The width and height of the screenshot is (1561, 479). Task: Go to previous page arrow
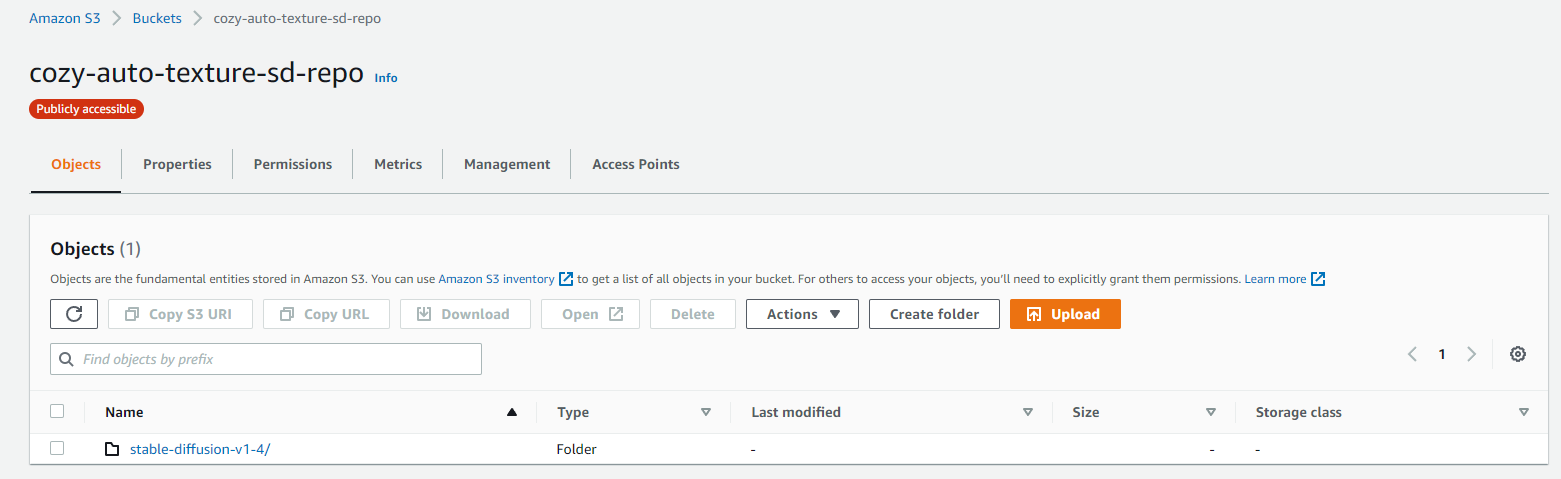click(1412, 354)
